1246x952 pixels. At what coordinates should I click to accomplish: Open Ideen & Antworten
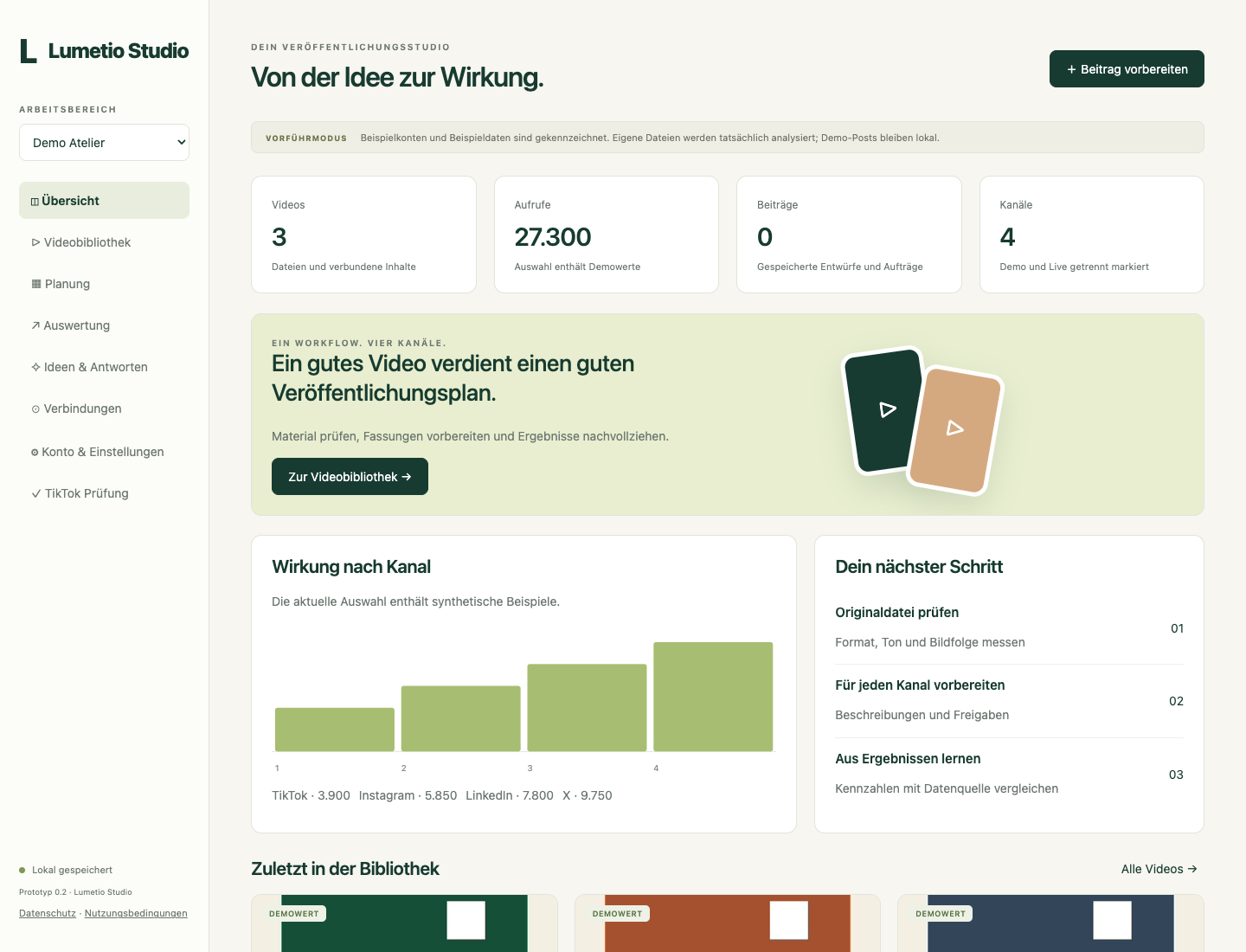coord(104,367)
